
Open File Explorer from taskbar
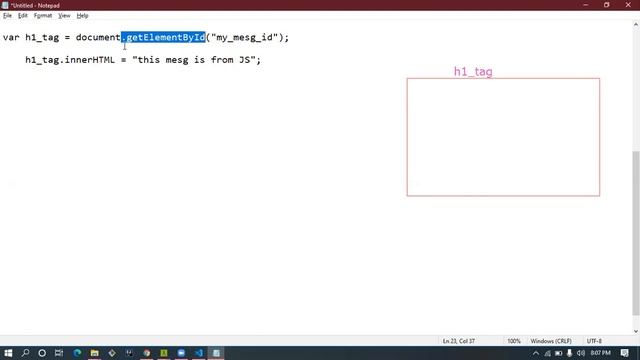point(95,353)
